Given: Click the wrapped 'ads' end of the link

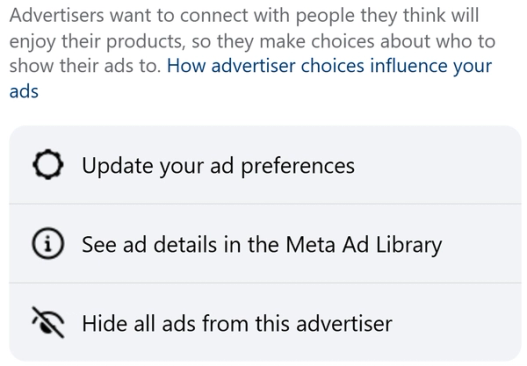Looking at the screenshot, I should pos(24,91).
